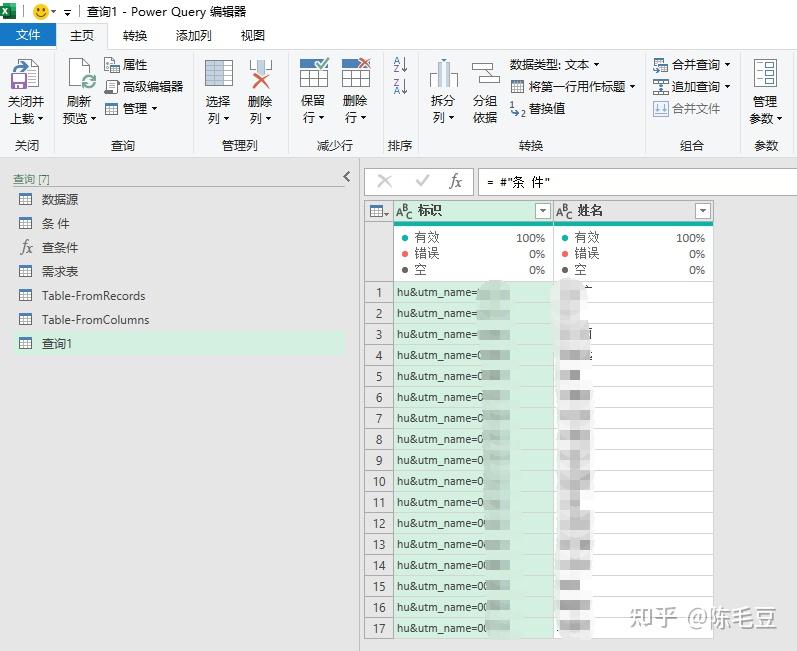This screenshot has width=797, height=651.
Task: Collapse the Queries pane with the chevron
Action: [347, 176]
